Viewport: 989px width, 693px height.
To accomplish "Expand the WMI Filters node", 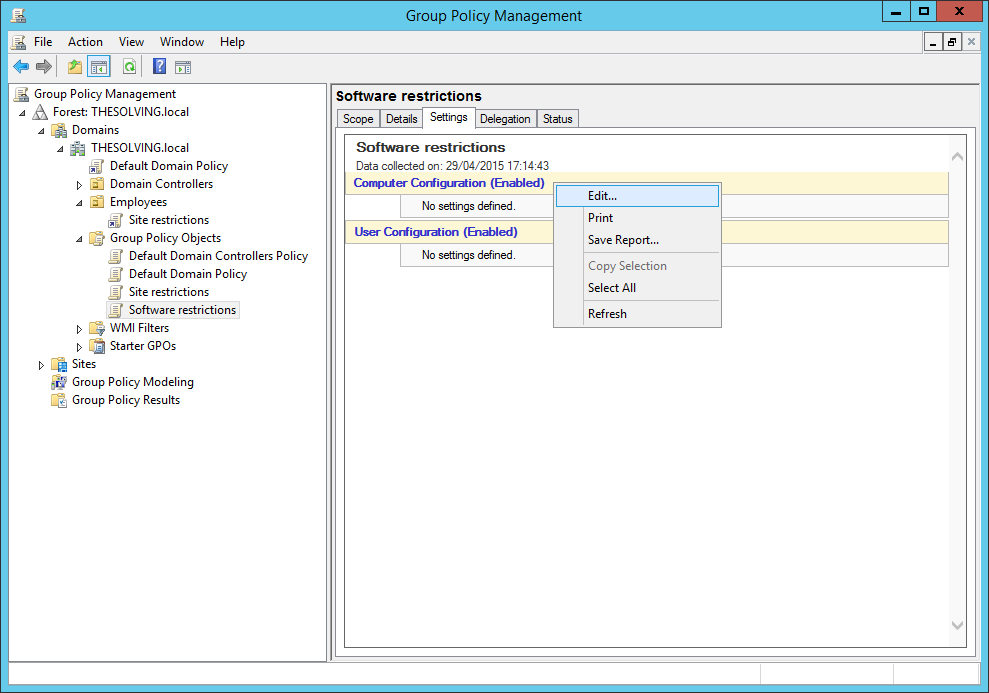I will coord(79,329).
